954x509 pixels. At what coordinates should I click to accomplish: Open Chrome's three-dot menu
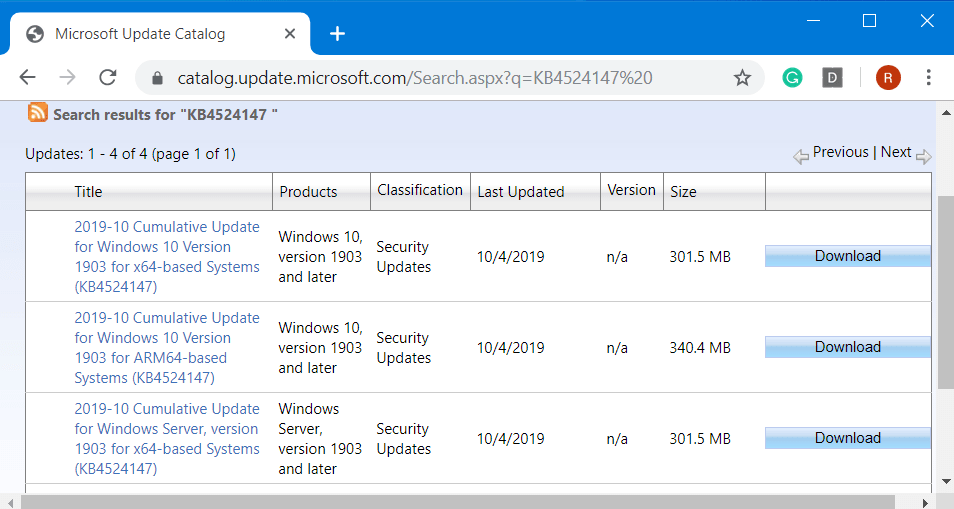point(928,77)
